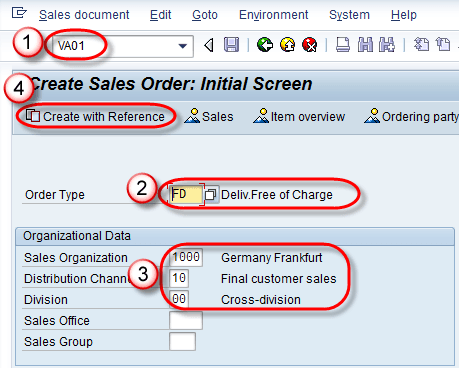This screenshot has height=368, width=459.
Task: Click the Cross-division description
Action: point(261,300)
